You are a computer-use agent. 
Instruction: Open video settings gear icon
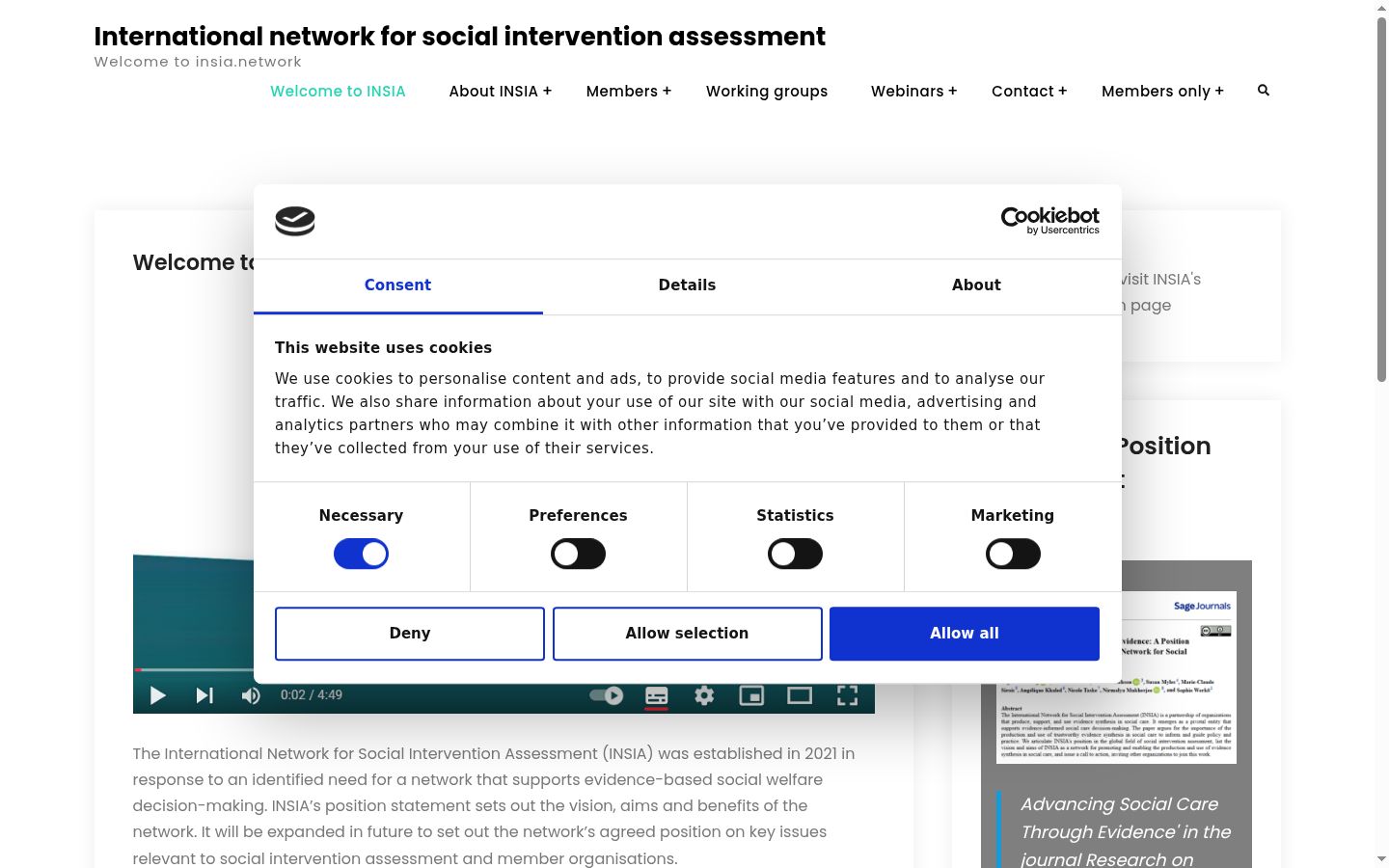(704, 695)
